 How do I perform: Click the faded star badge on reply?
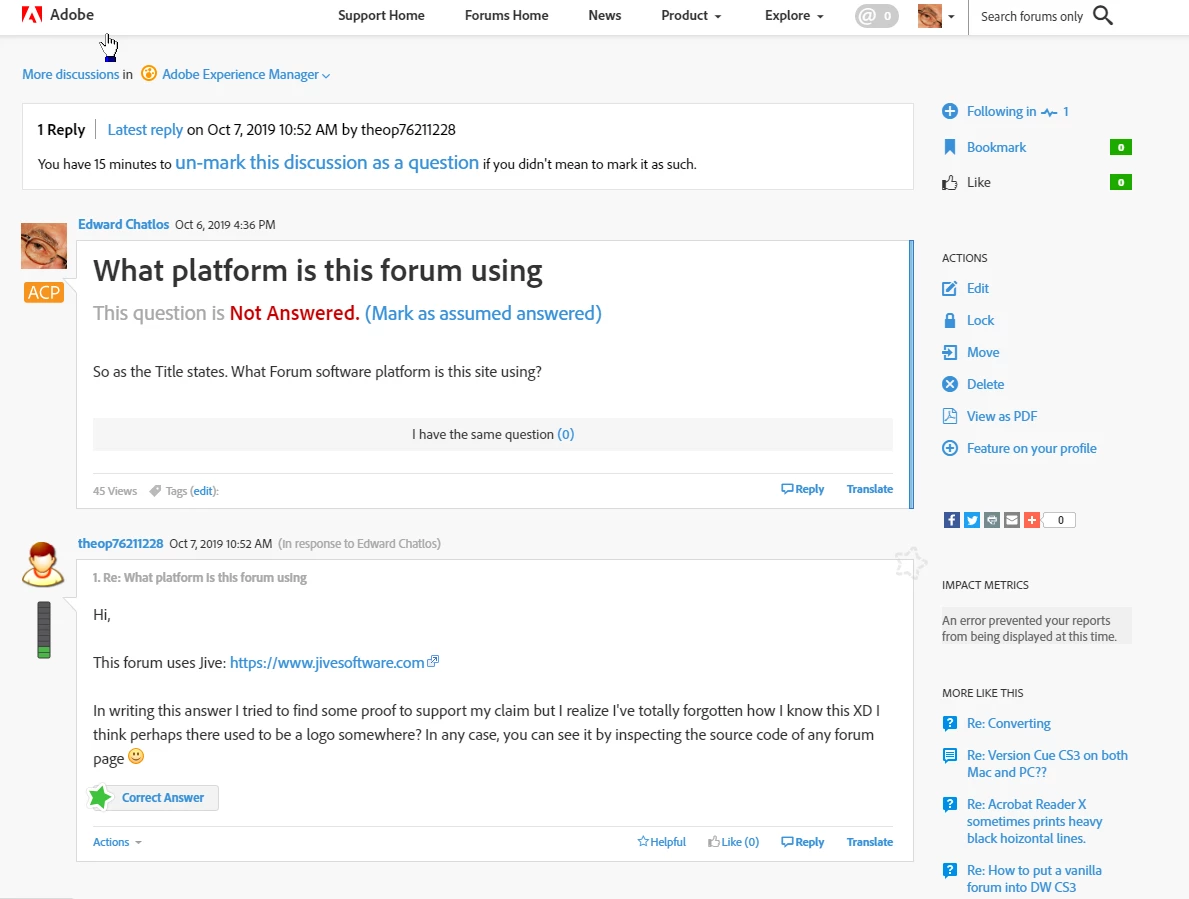[x=910, y=563]
